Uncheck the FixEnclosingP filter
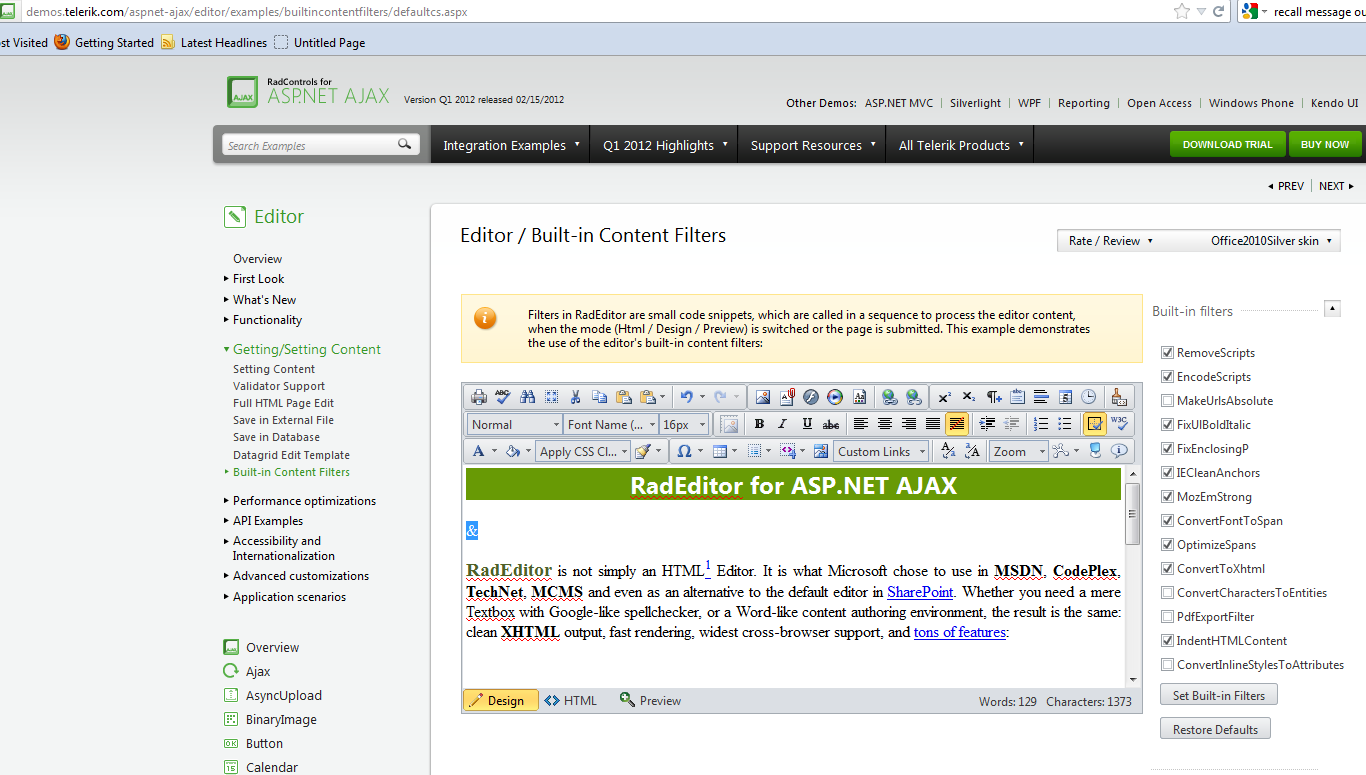The image size is (1366, 775). coord(1167,449)
